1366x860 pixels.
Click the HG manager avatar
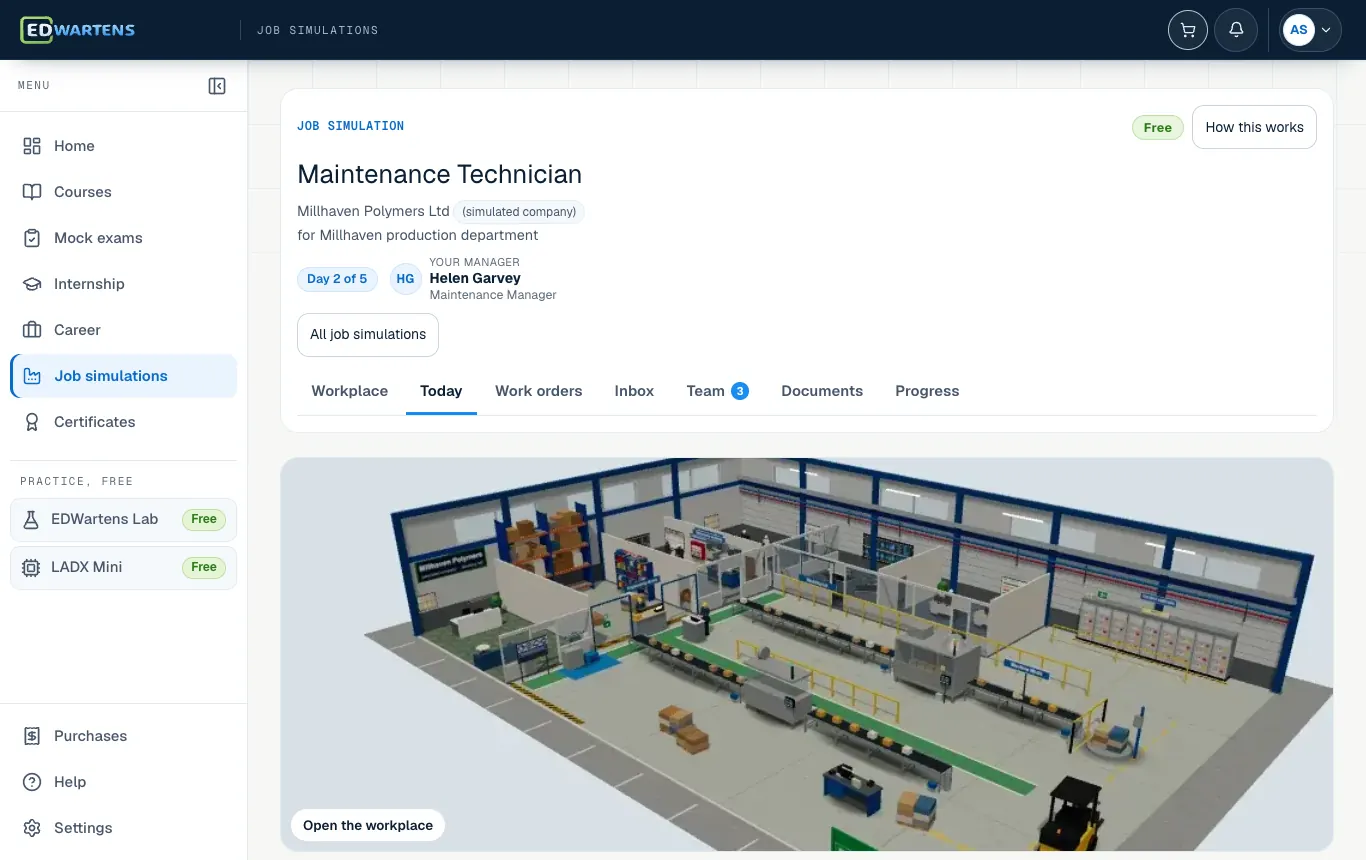pos(405,279)
